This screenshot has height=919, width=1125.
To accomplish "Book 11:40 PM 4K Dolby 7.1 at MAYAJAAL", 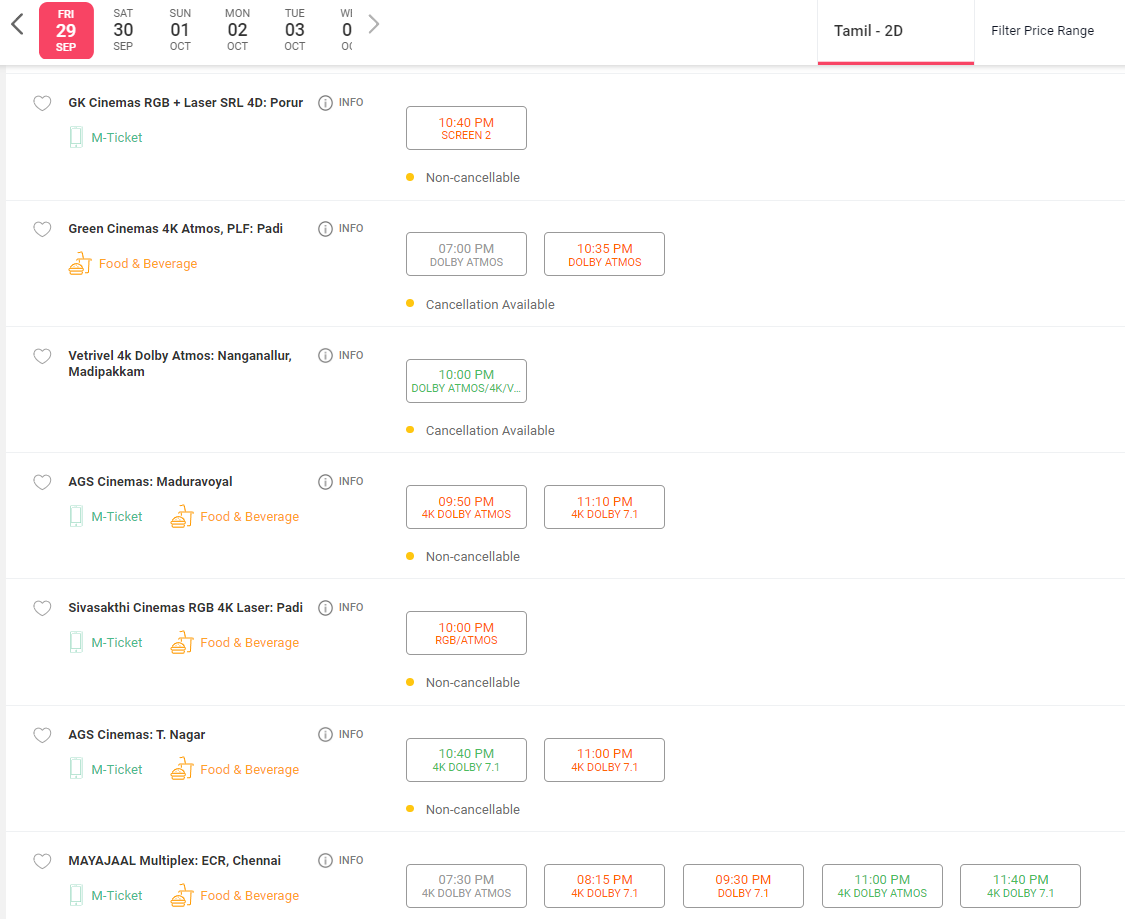I will pyautogui.click(x=1021, y=886).
